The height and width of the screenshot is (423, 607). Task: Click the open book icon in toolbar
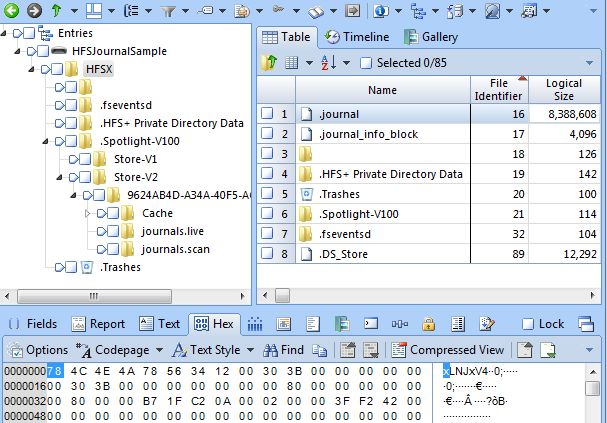pyautogui.click(x=316, y=12)
